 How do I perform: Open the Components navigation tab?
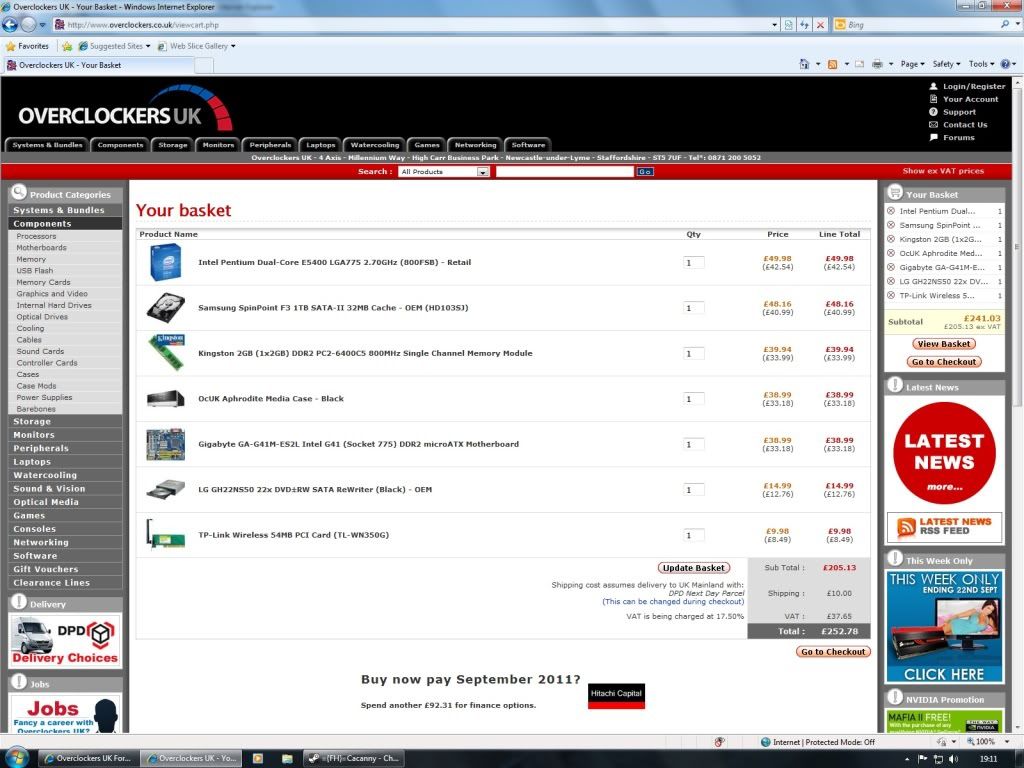click(x=120, y=145)
